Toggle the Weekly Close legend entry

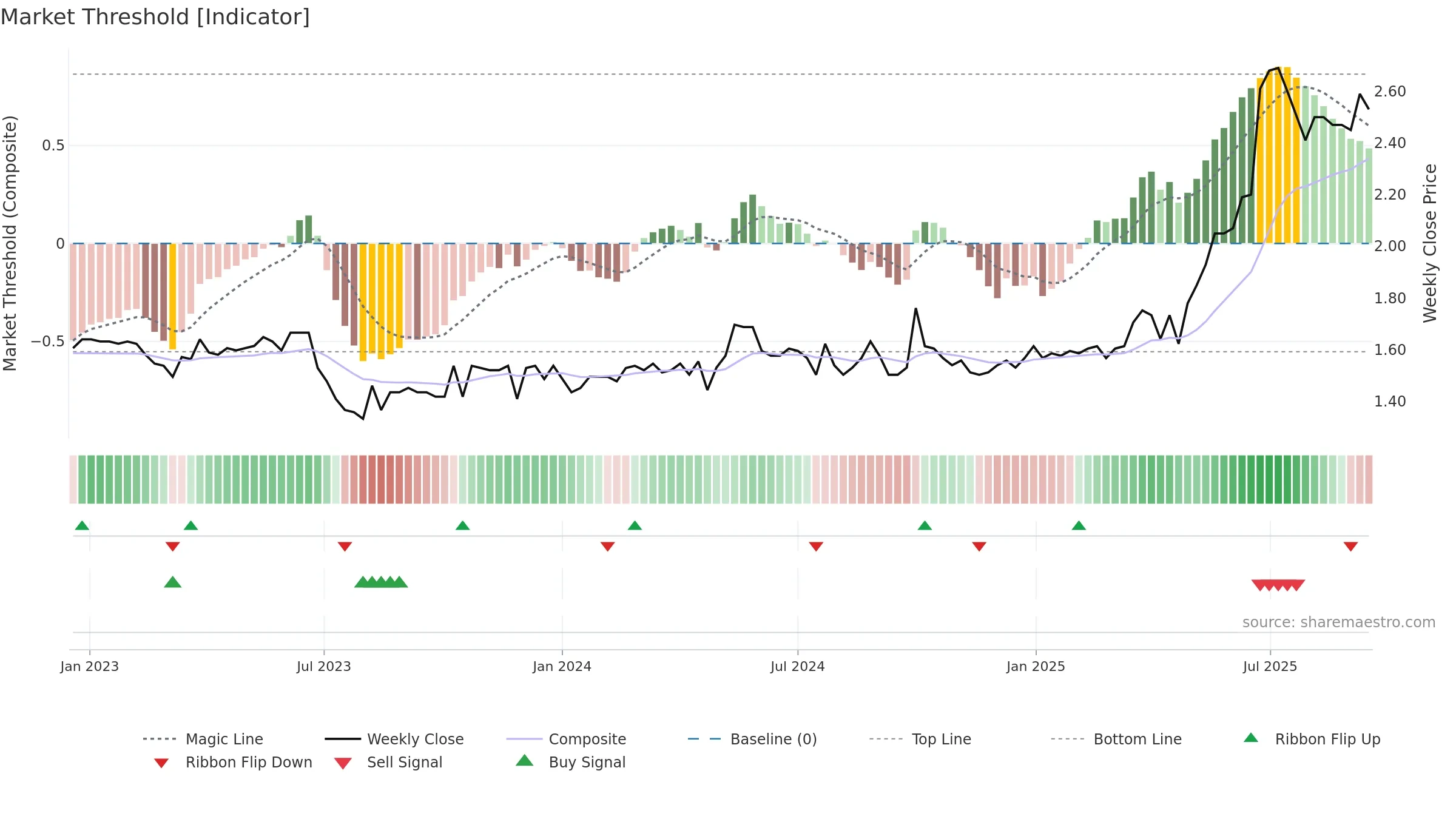point(394,739)
